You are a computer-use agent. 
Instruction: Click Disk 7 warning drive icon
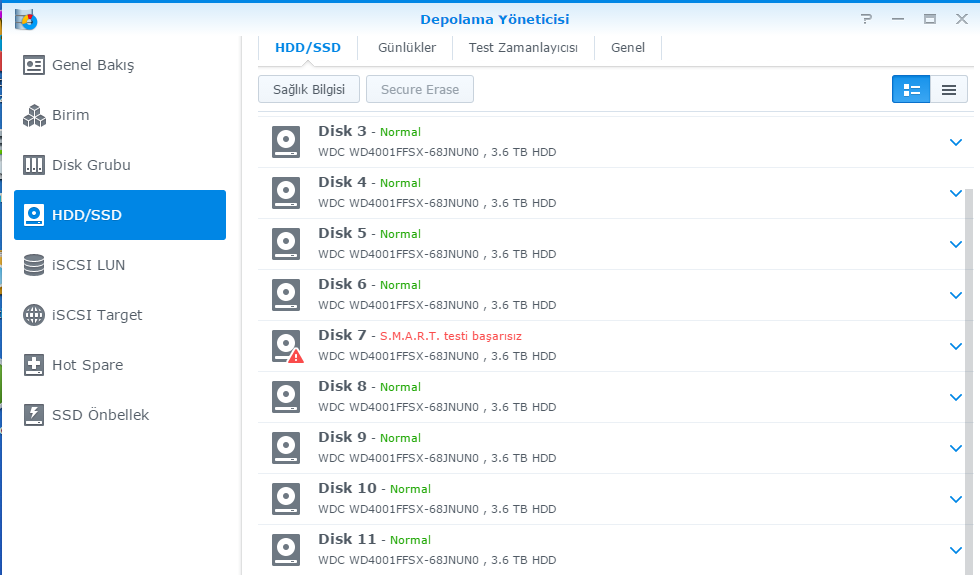[x=287, y=346]
